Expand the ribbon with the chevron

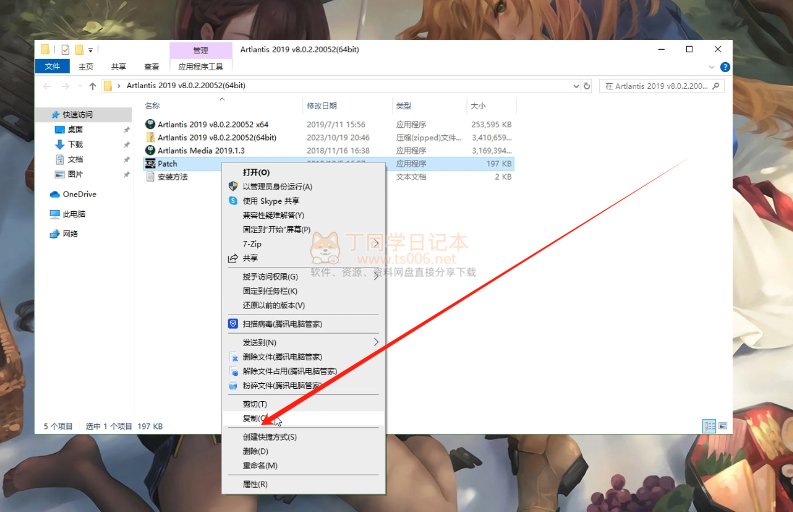pyautogui.click(x=711, y=67)
